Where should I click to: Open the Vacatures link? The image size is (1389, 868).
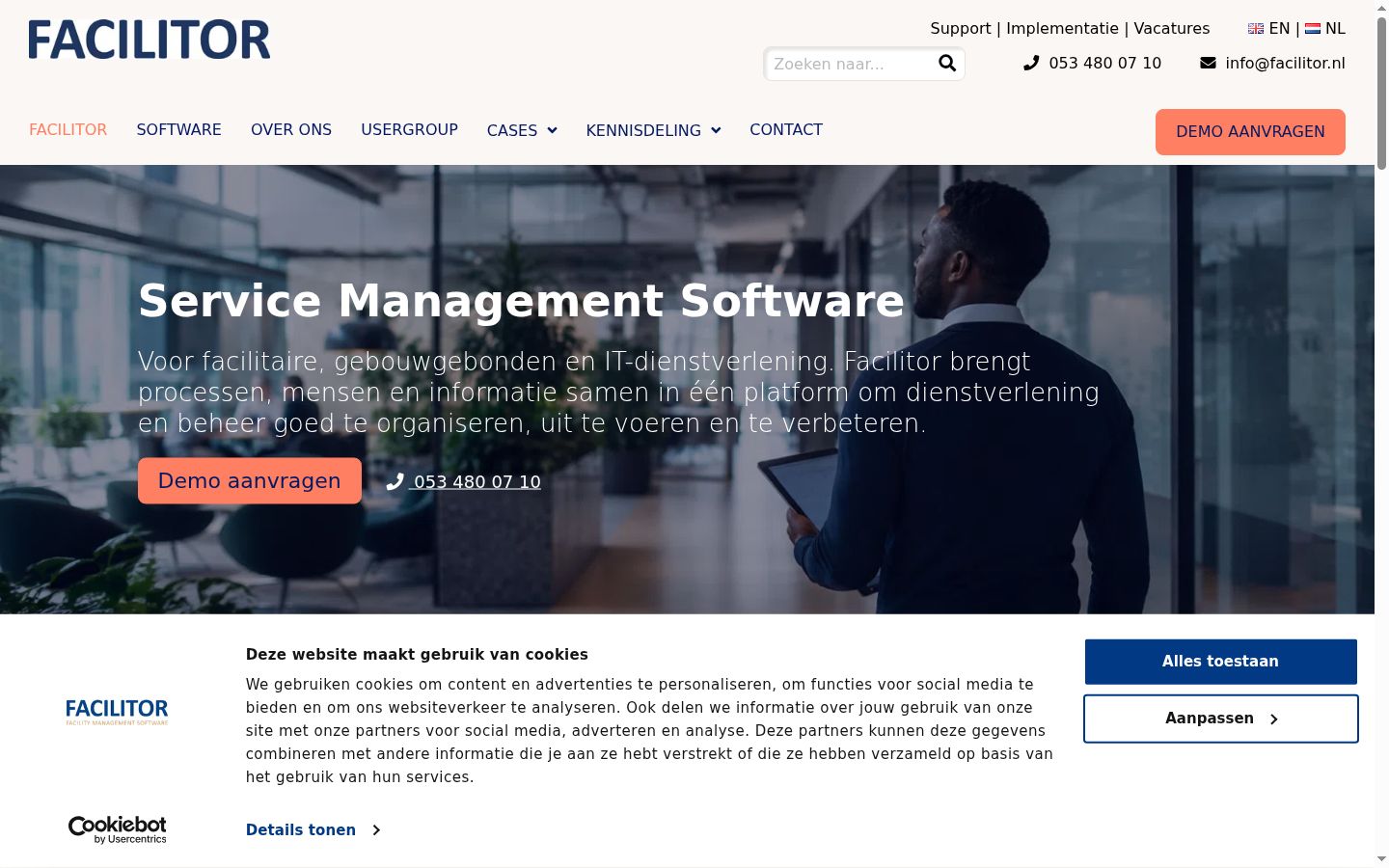click(1172, 29)
